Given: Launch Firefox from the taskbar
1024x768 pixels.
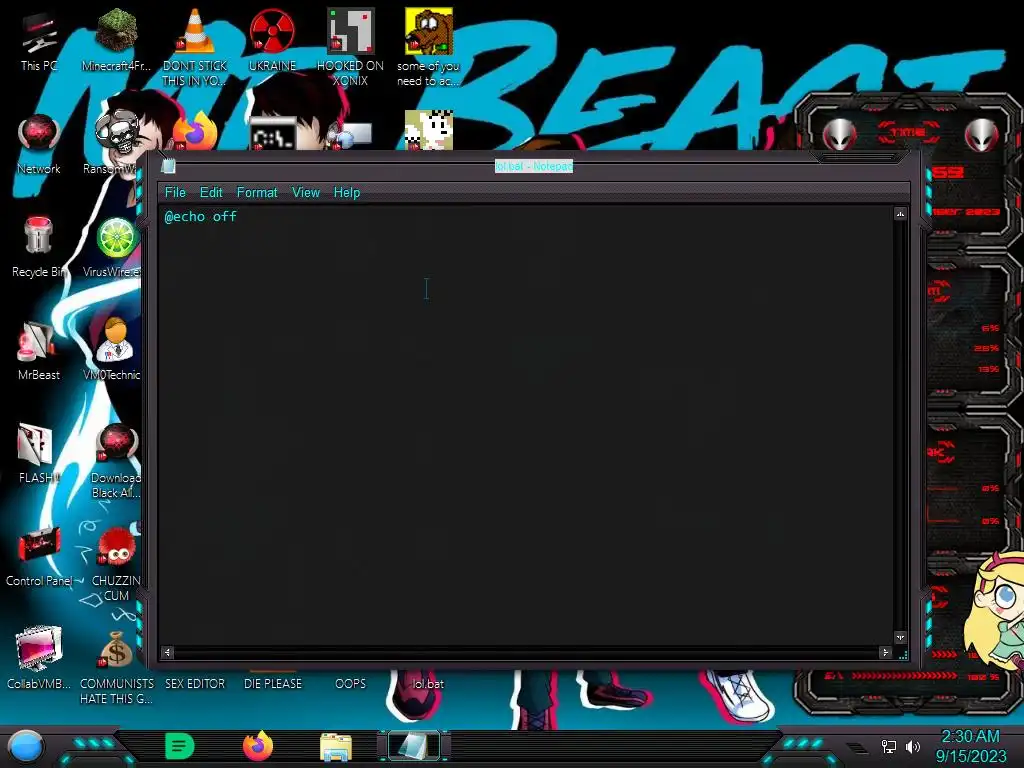Looking at the screenshot, I should (x=257, y=746).
